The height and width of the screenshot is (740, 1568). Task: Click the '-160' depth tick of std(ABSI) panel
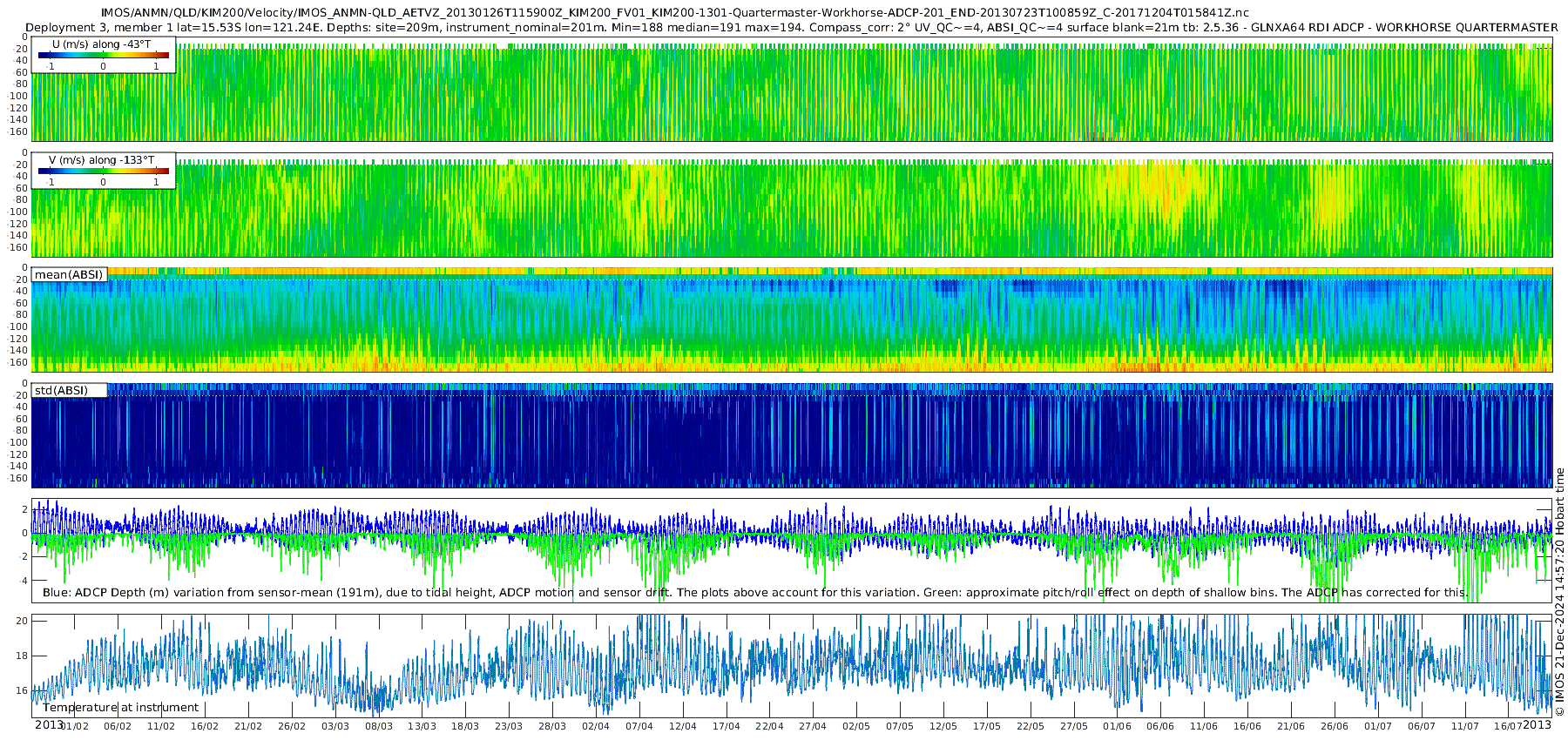click(18, 478)
